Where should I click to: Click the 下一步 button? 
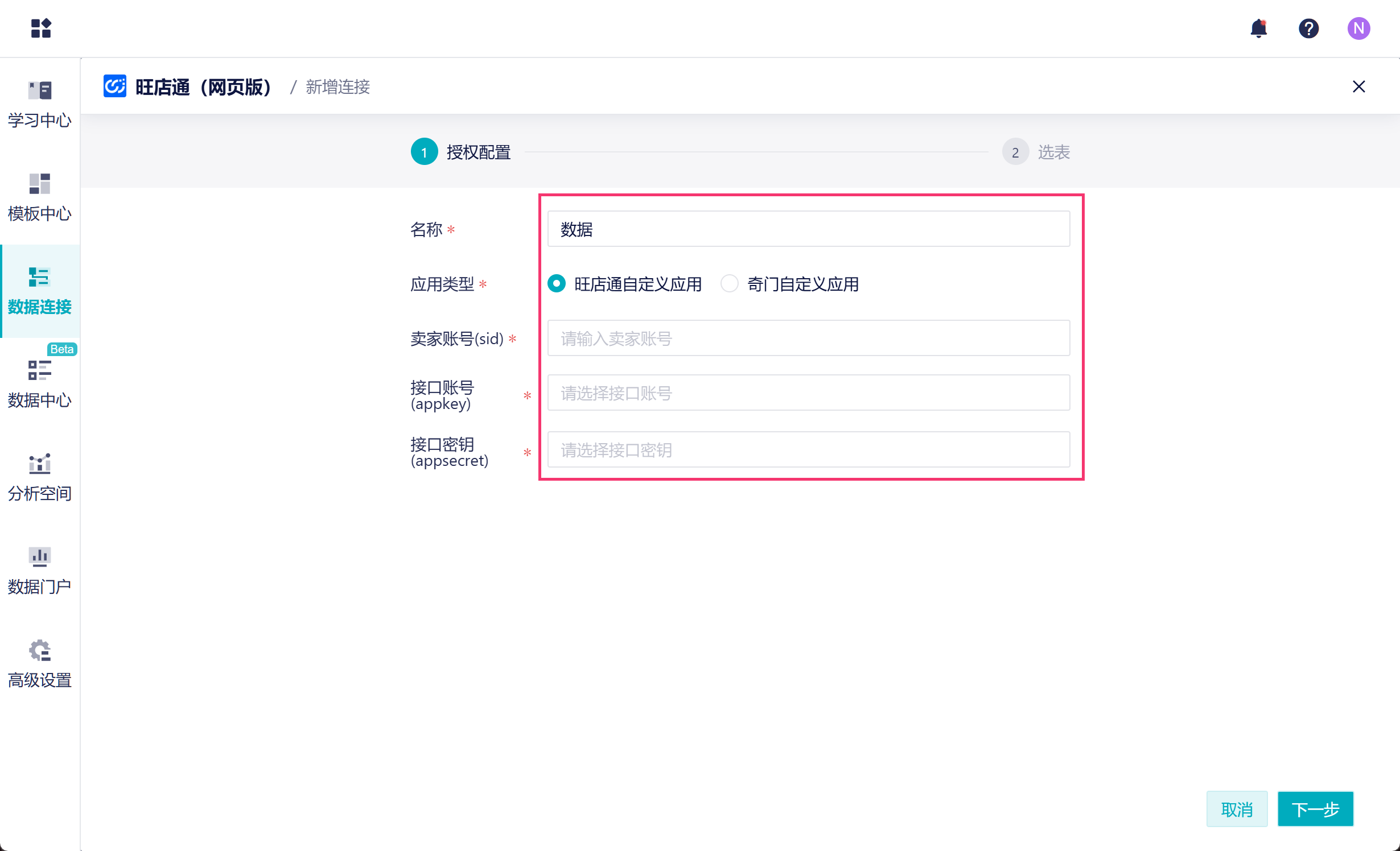pos(1315,809)
